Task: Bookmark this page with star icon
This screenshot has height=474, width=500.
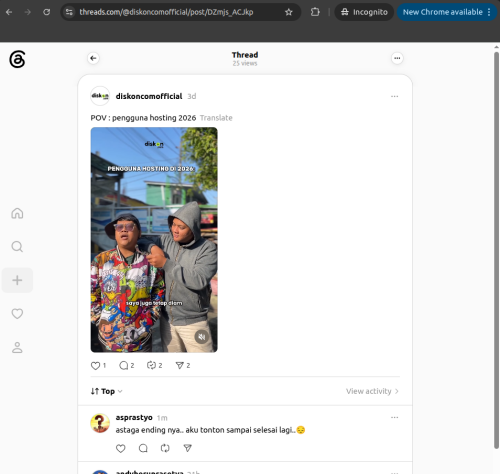Action: 289,12
